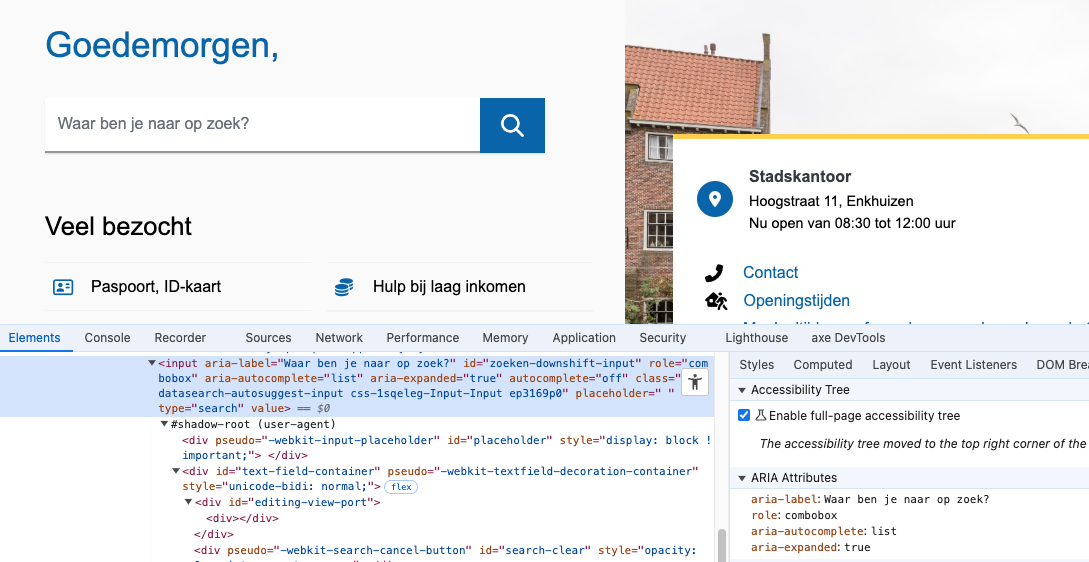Viewport: 1089px width, 562px height.
Task: Click the Nu open van 08:30 tot 12:00 uur text
Action: (x=852, y=224)
